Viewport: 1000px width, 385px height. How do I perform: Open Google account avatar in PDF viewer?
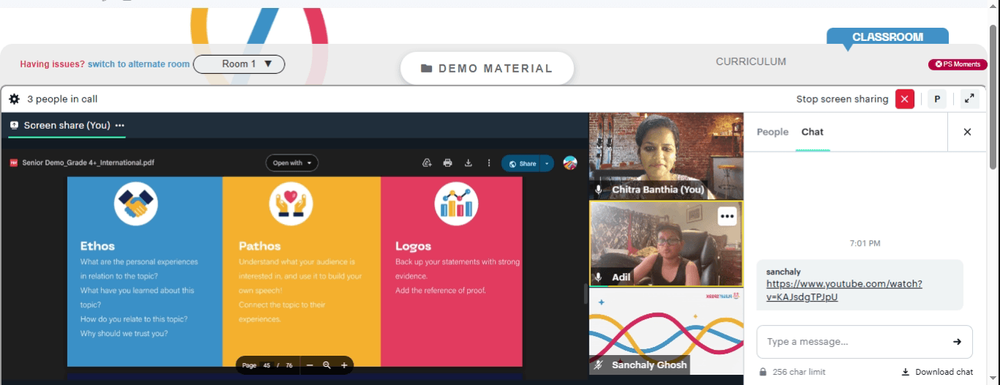pyautogui.click(x=570, y=163)
